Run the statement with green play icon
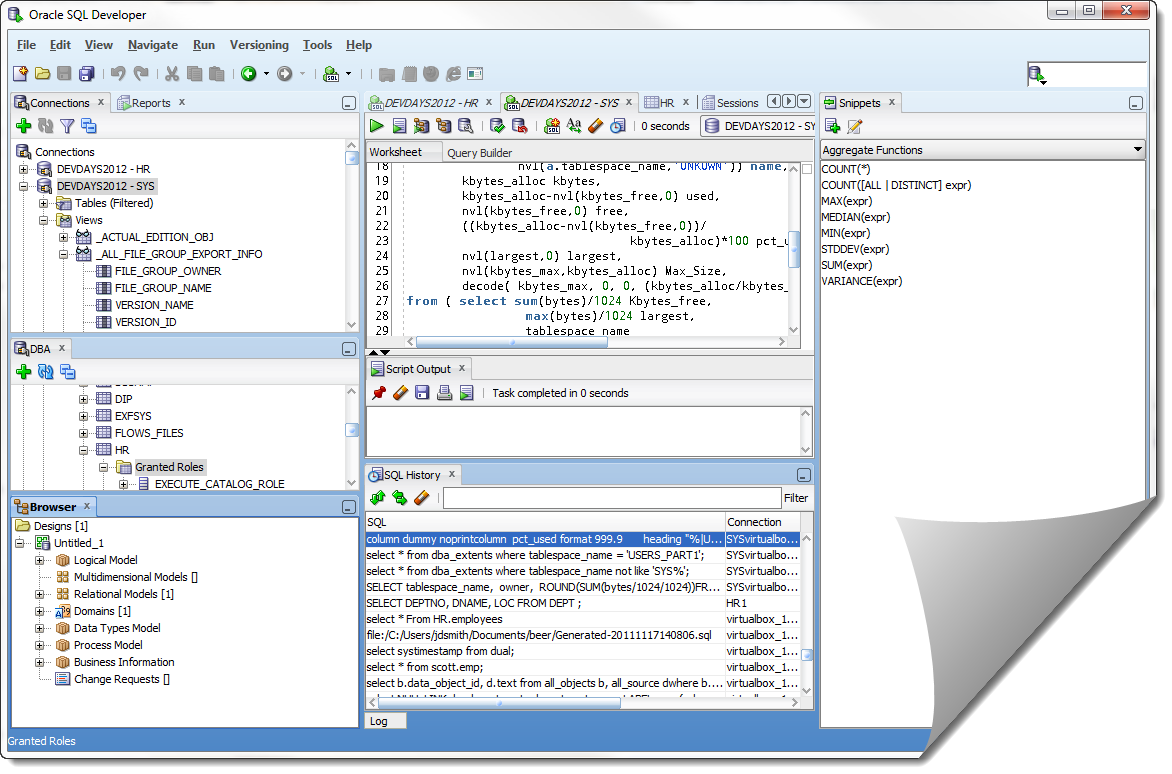1172x774 pixels. click(377, 126)
